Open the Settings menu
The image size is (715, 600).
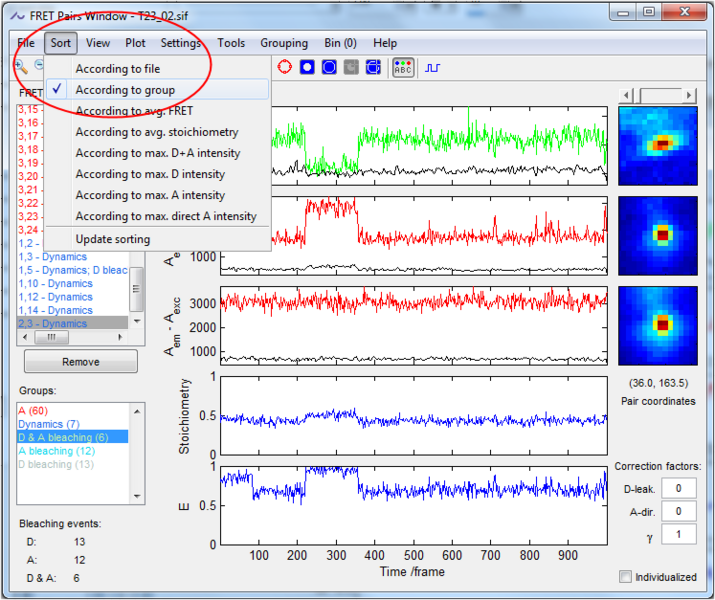click(x=181, y=43)
